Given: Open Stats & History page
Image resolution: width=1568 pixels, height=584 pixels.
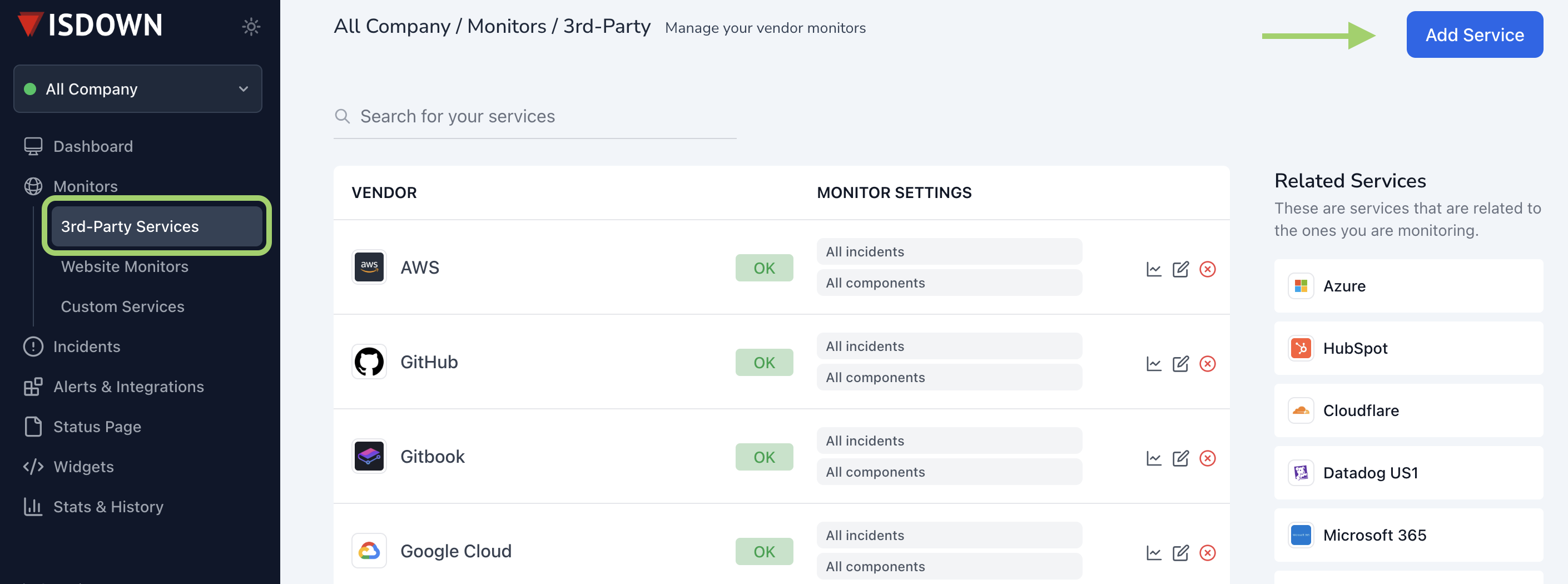Looking at the screenshot, I should (108, 507).
